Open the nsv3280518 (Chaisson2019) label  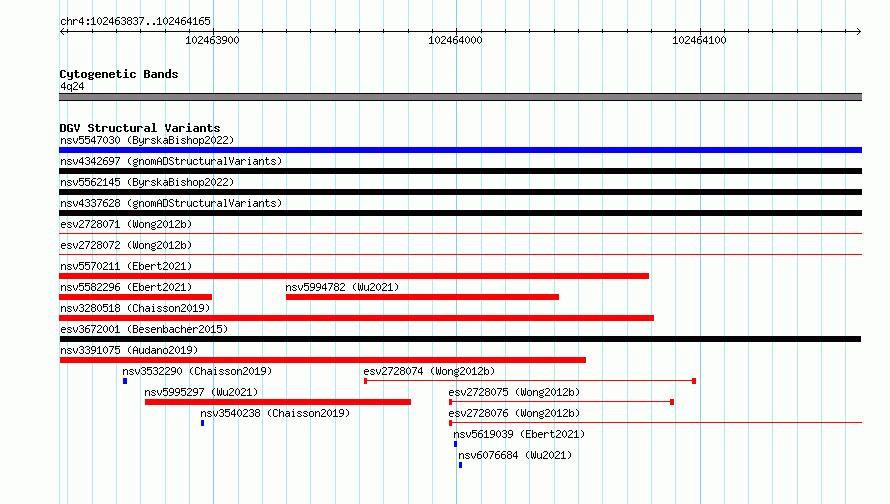[x=135, y=308]
